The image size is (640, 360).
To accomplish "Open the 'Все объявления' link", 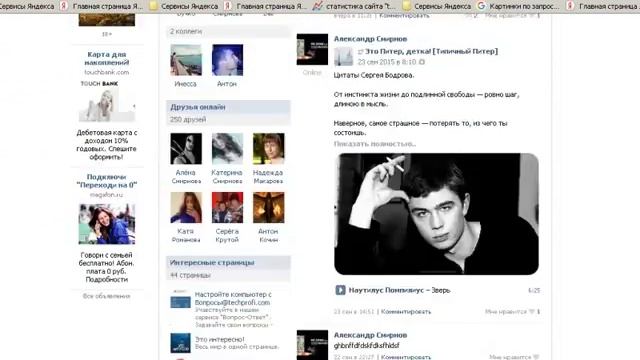I will pos(107,296).
